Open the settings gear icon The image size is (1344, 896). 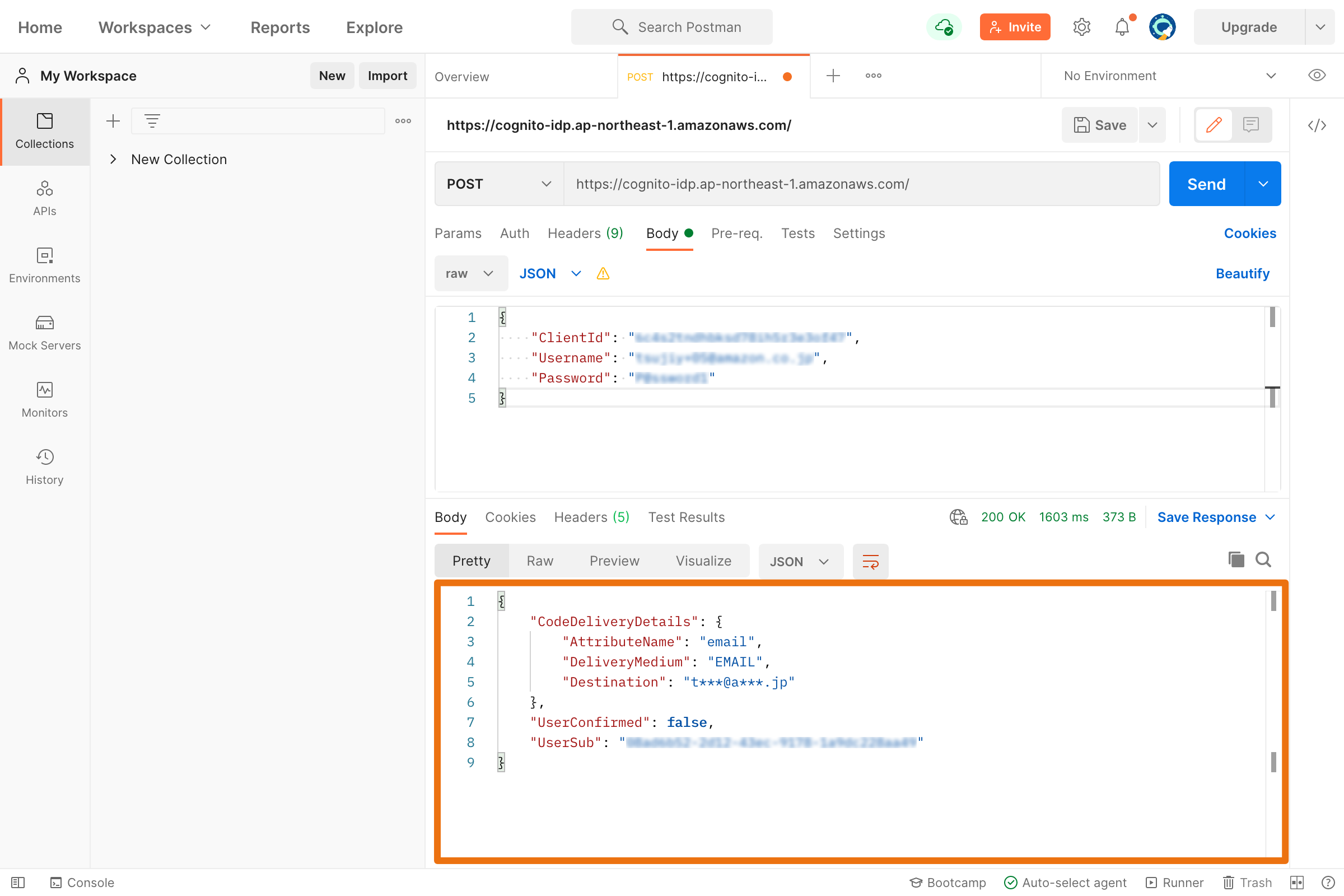(x=1081, y=27)
